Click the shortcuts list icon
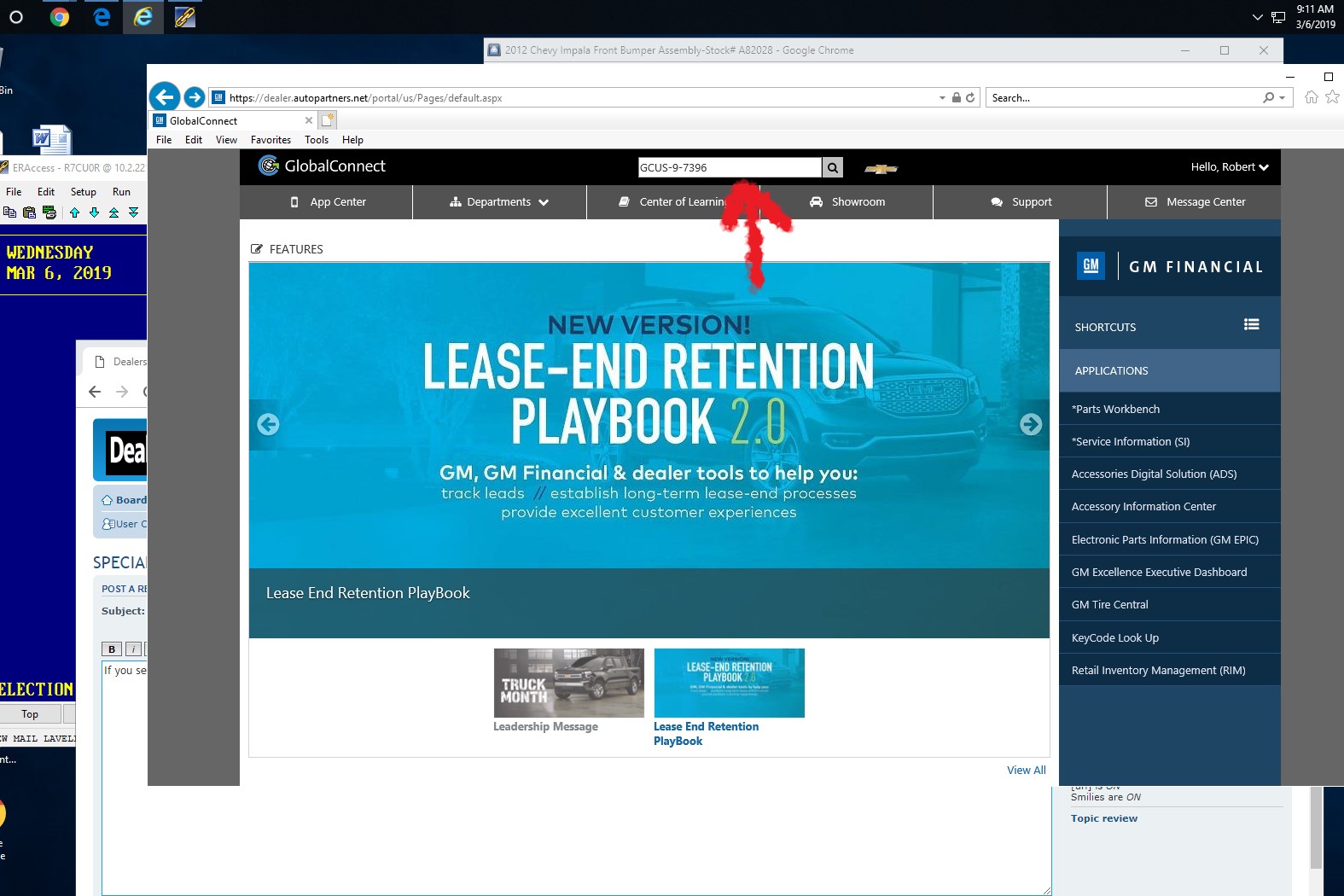 click(x=1252, y=324)
